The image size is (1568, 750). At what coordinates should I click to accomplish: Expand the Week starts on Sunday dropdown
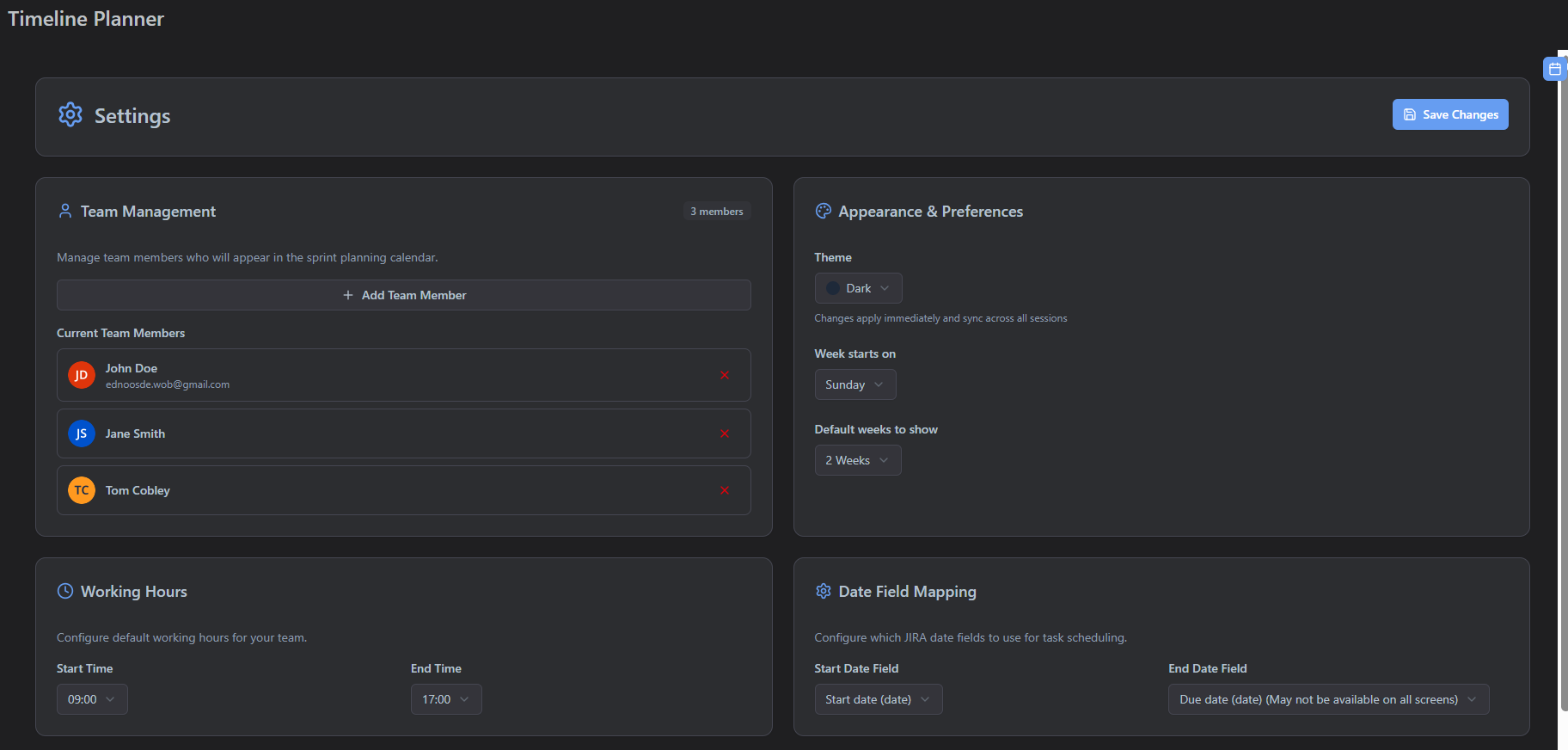[x=854, y=384]
